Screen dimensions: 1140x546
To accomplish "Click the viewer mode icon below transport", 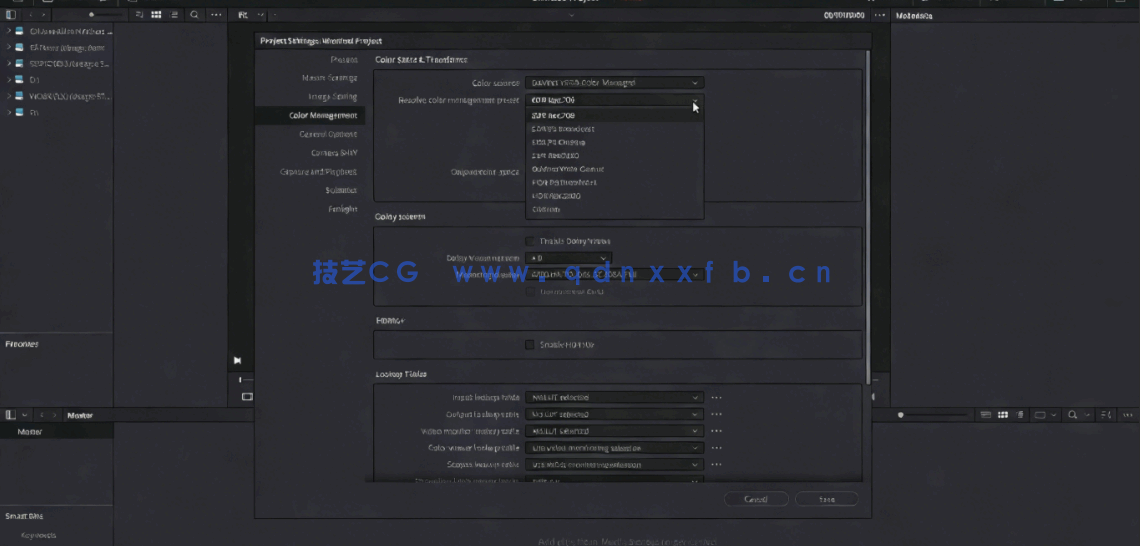I will [x=247, y=396].
